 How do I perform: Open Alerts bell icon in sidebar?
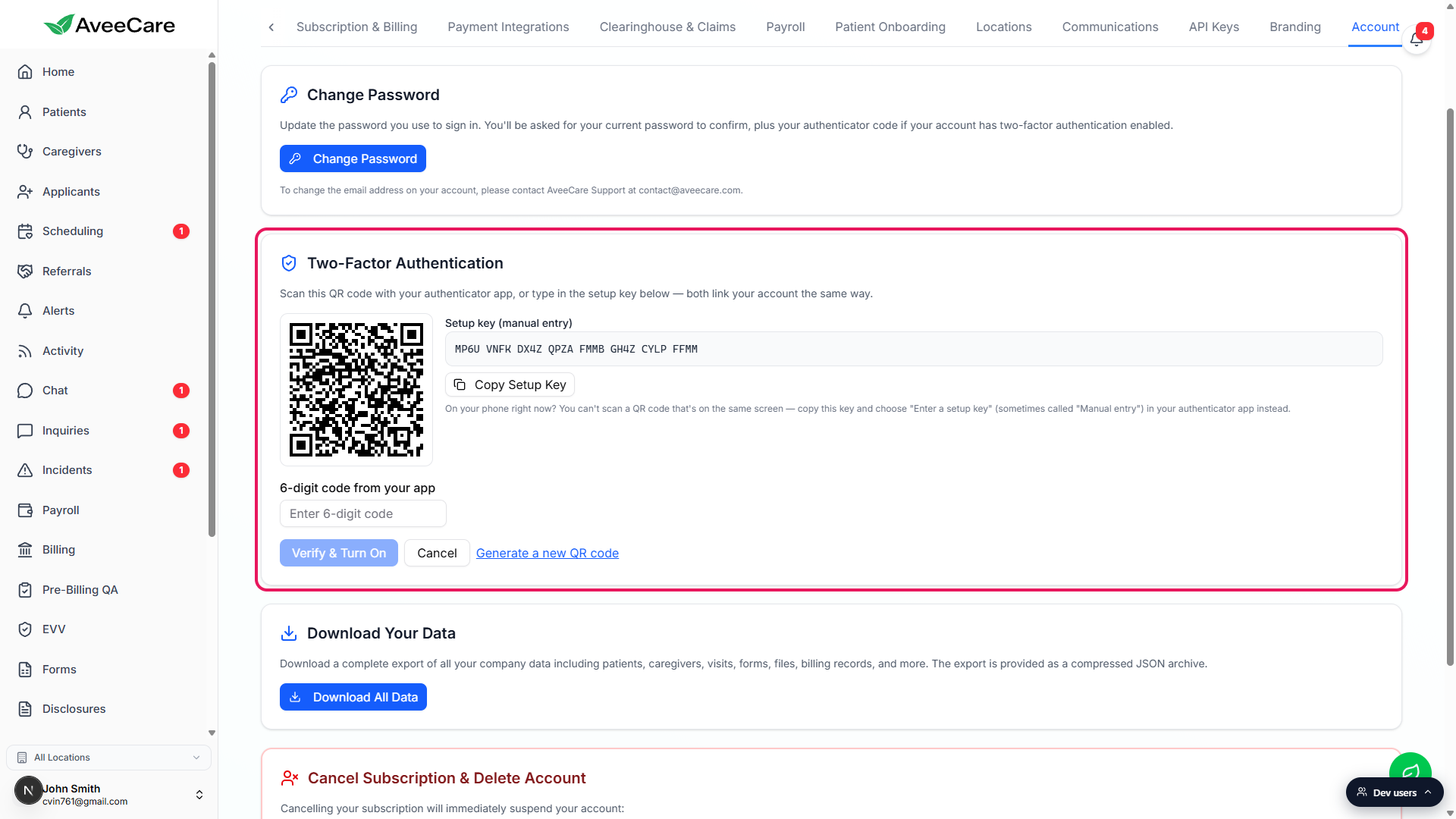[x=25, y=311]
